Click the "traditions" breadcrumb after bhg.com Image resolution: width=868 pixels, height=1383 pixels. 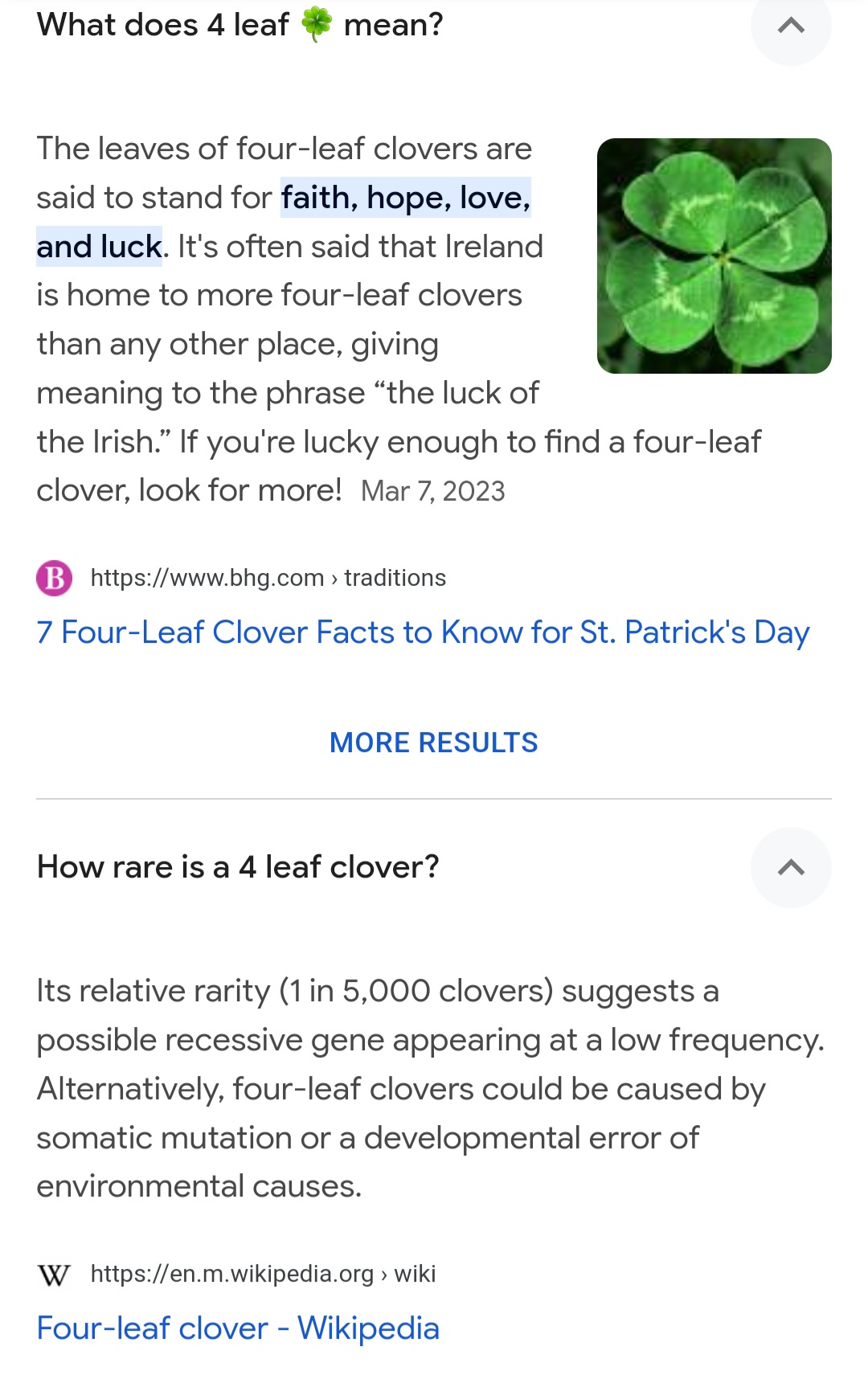395,578
